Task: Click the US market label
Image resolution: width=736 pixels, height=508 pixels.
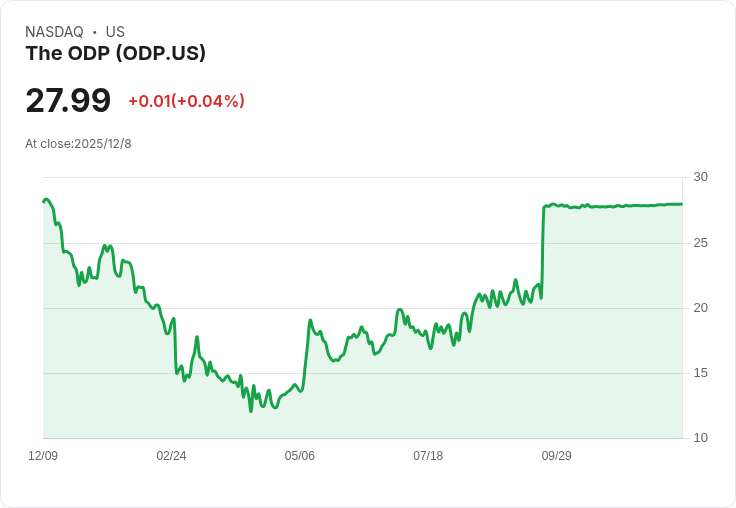Action: point(115,31)
